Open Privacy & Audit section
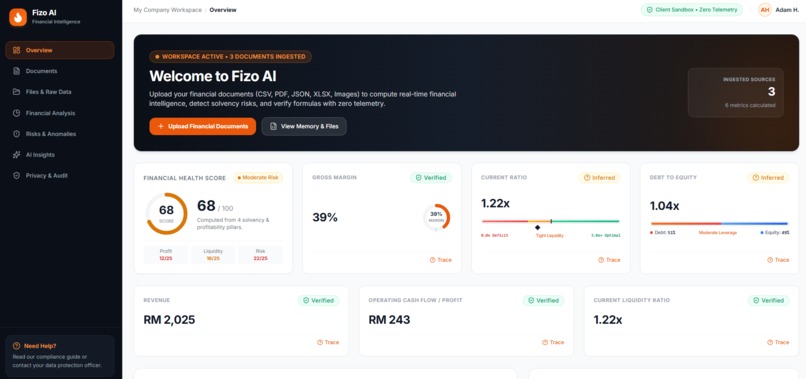The height and width of the screenshot is (379, 806). pos(60,175)
